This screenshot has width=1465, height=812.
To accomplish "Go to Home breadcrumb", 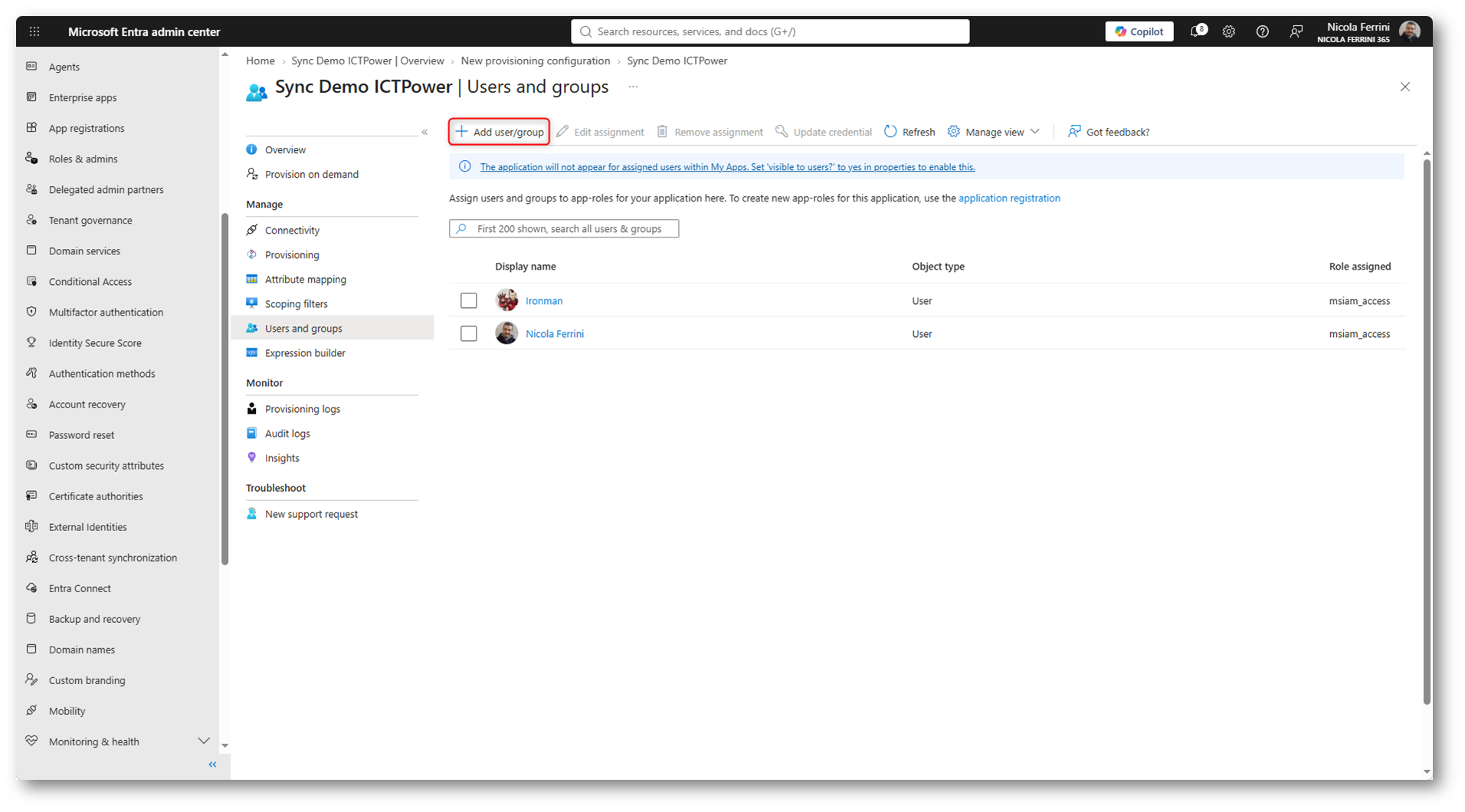I will click(261, 61).
